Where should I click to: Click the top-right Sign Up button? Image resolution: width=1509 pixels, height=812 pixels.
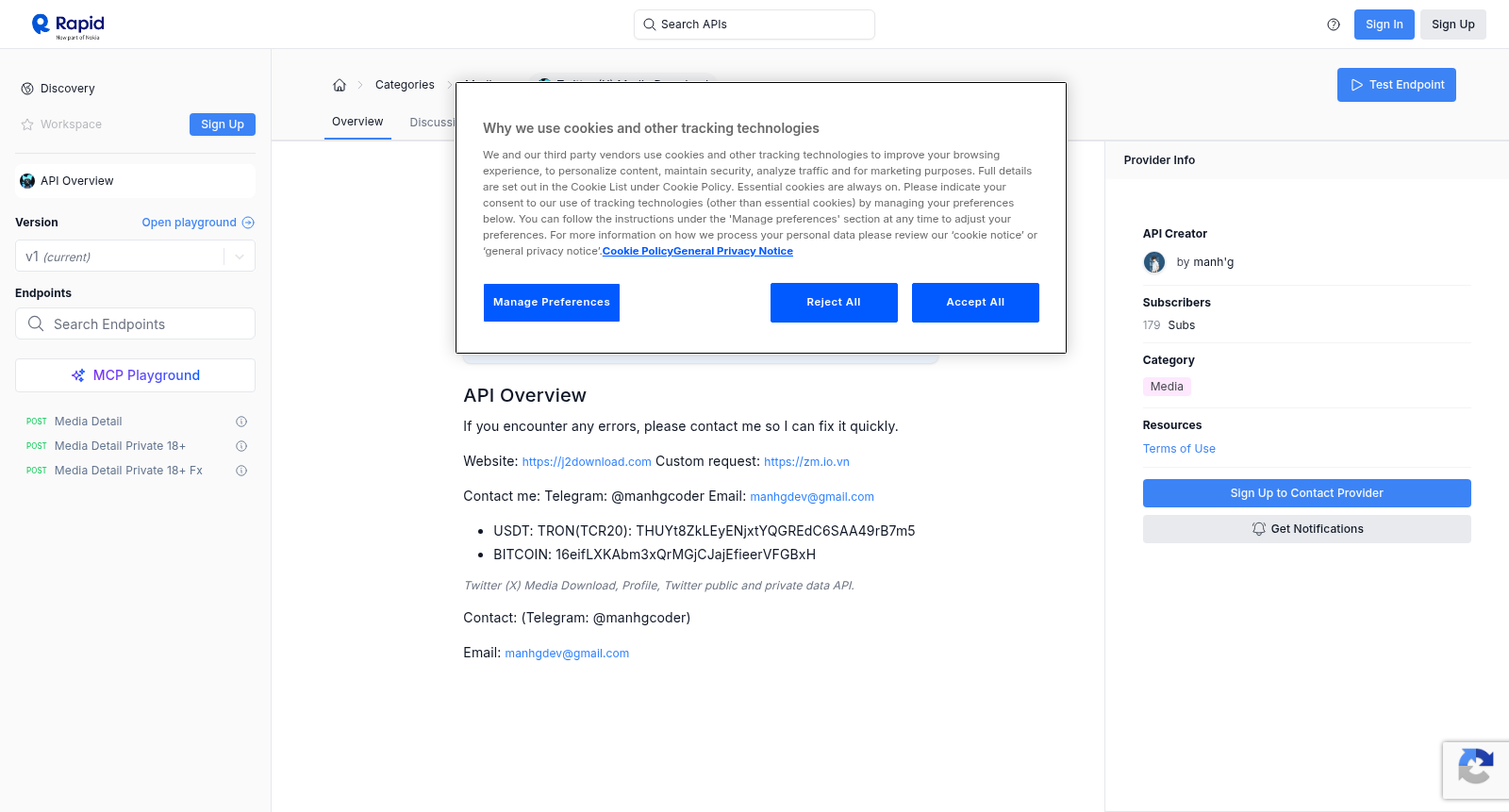[1453, 25]
